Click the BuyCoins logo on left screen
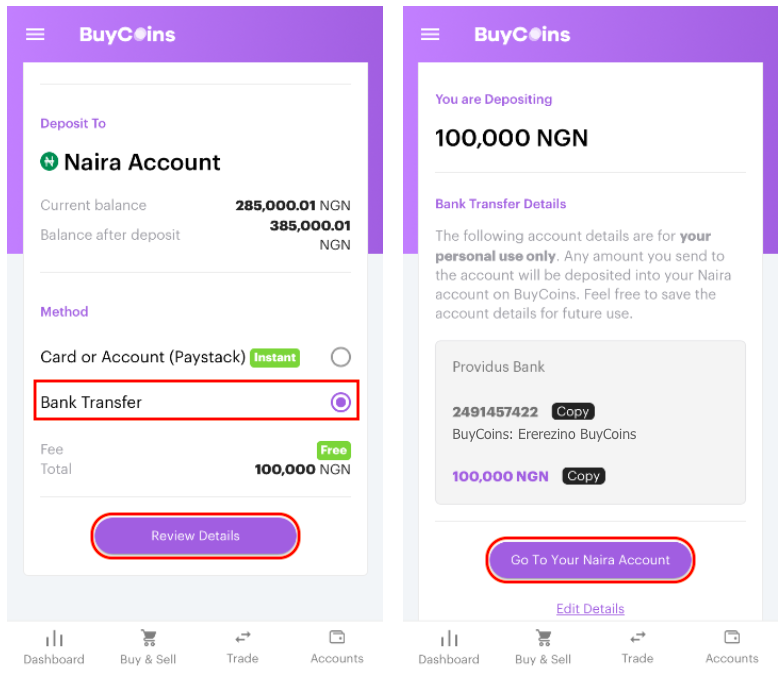 (x=127, y=34)
